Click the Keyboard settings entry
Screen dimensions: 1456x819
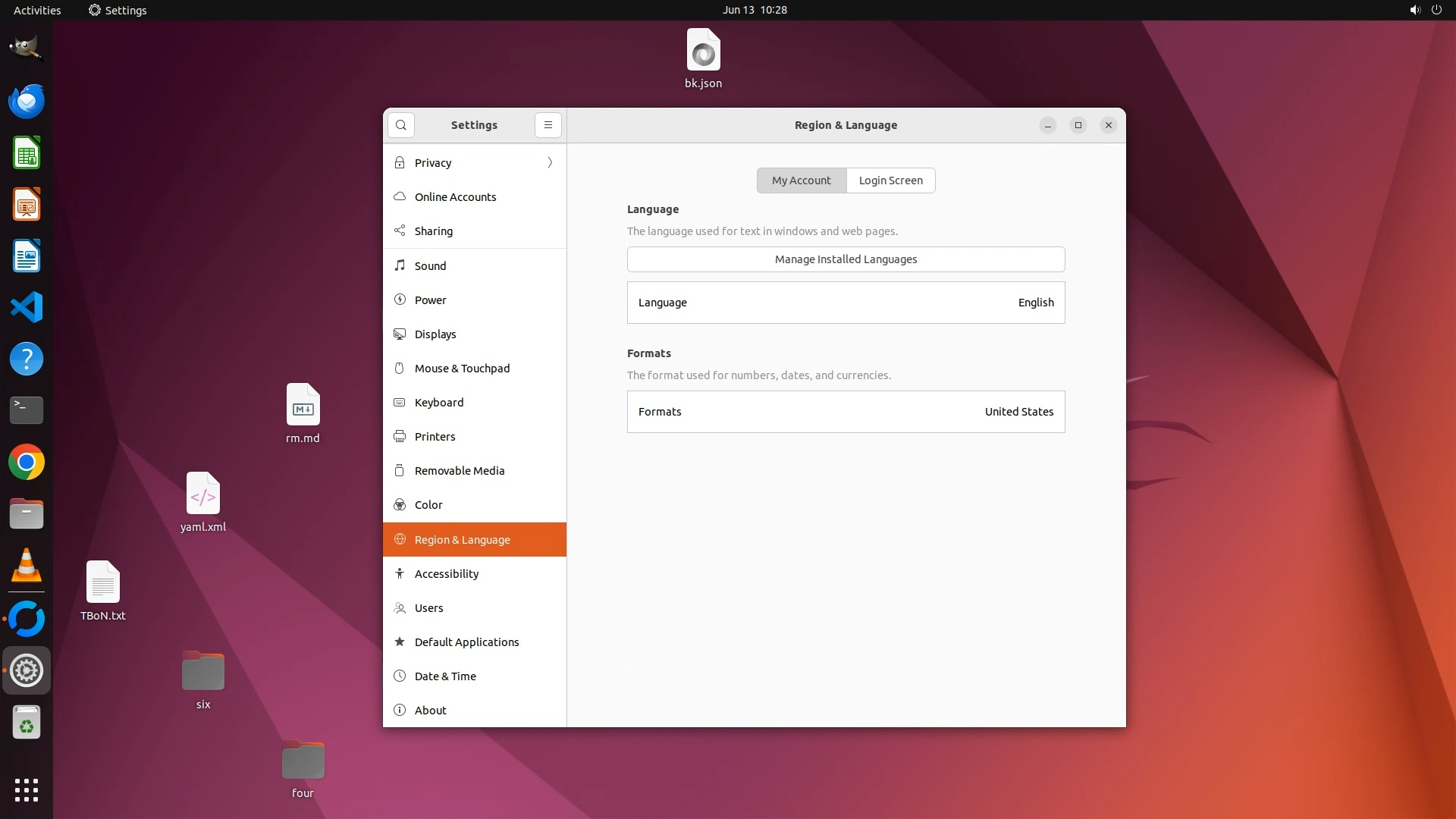pos(438,403)
